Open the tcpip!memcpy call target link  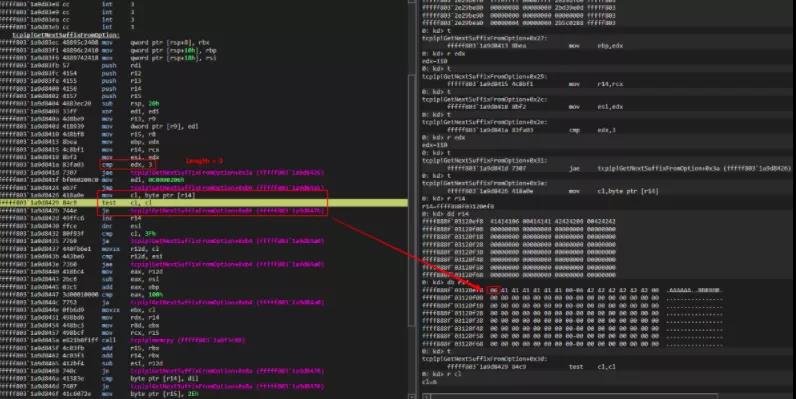click(188, 340)
